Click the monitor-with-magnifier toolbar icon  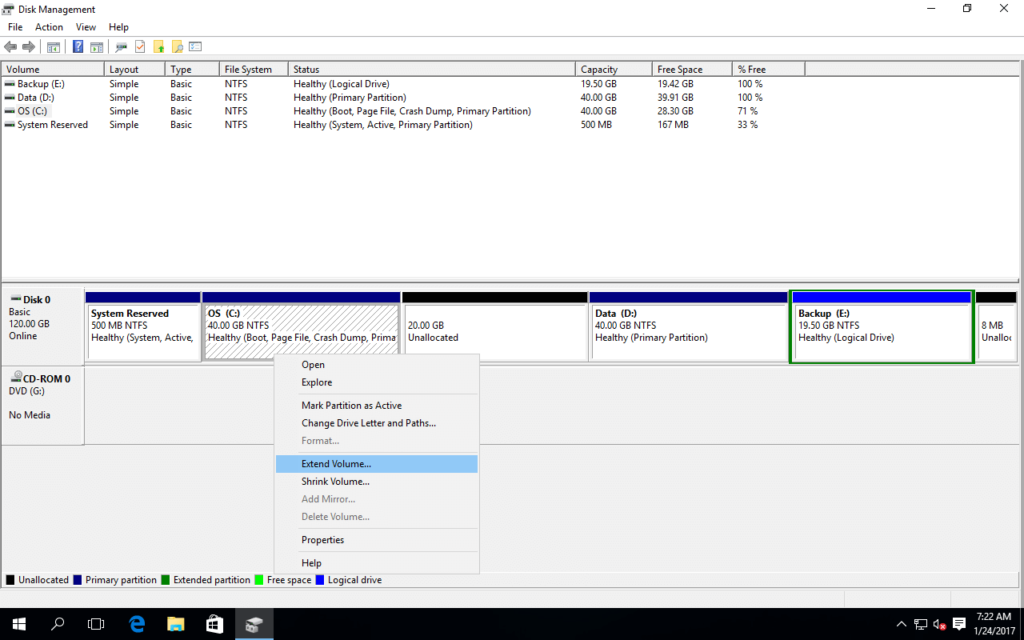pos(120,46)
